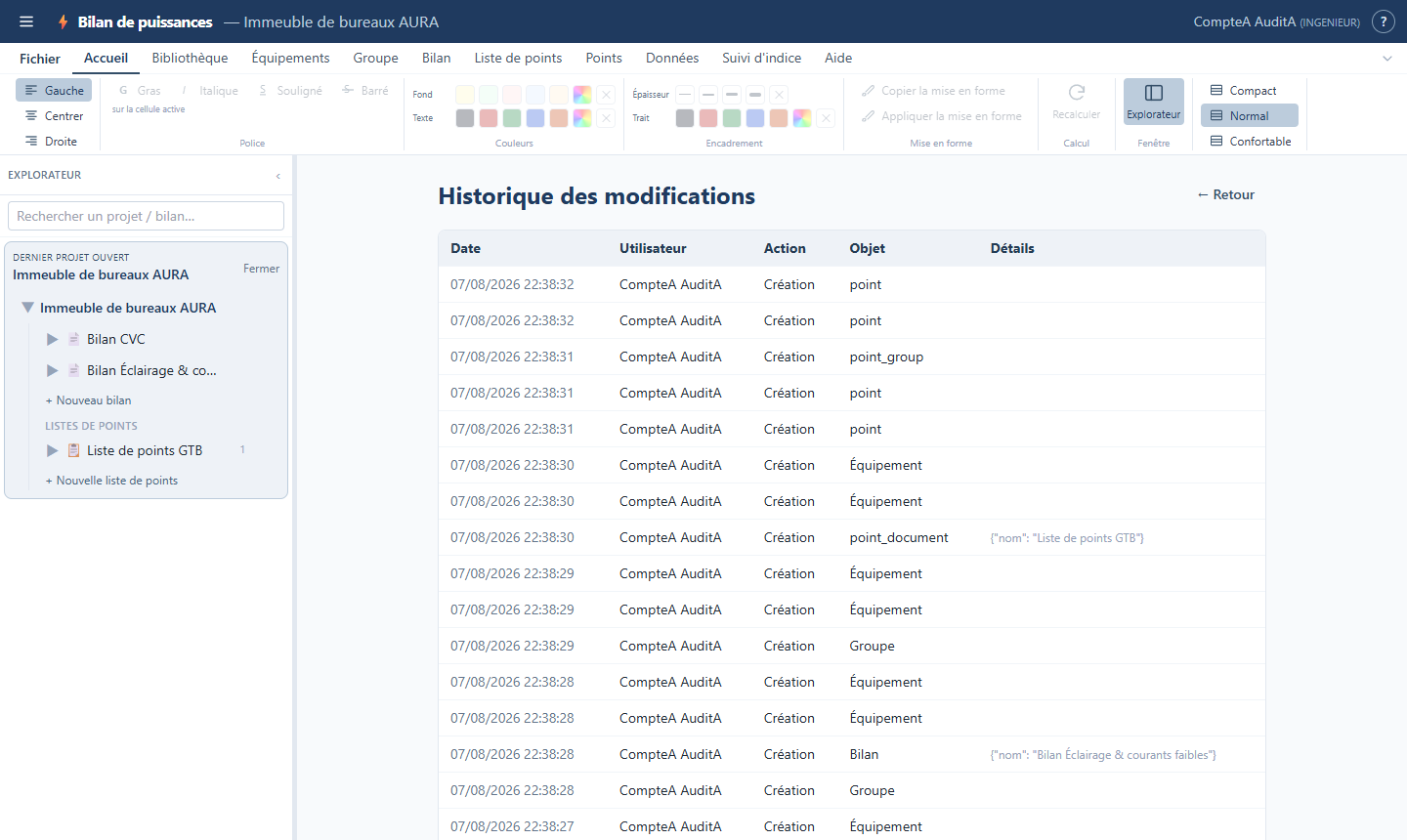Viewport: 1407px width, 840px height.
Task: Open help with the question mark icon
Action: pyautogui.click(x=1383, y=21)
